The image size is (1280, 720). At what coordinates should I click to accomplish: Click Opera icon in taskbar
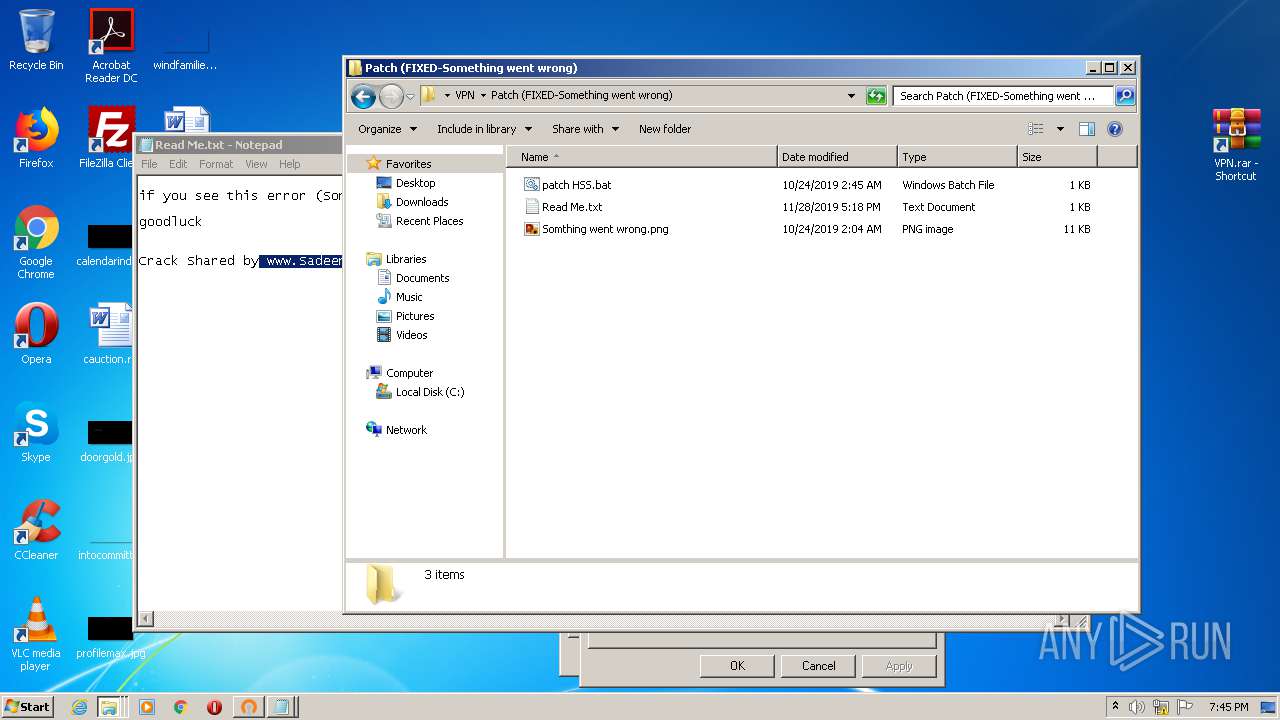pyautogui.click(x=214, y=707)
